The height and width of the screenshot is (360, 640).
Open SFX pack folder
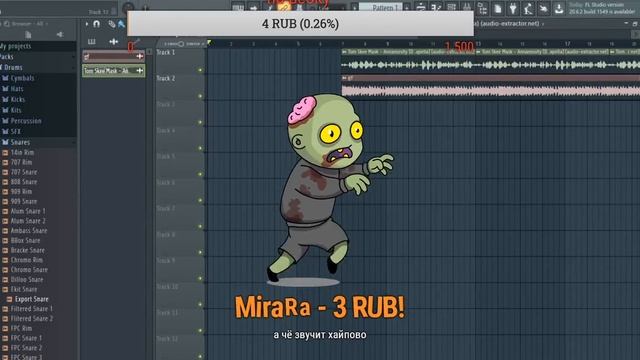(16, 131)
